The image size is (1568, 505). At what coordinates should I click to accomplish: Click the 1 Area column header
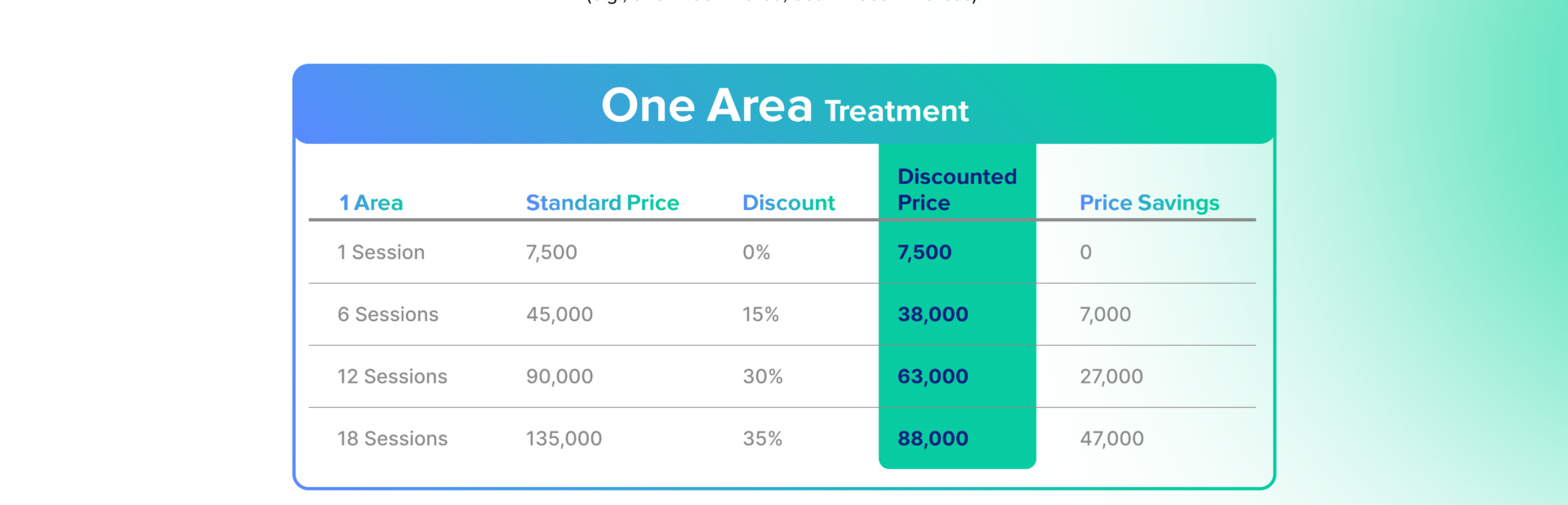click(x=371, y=203)
